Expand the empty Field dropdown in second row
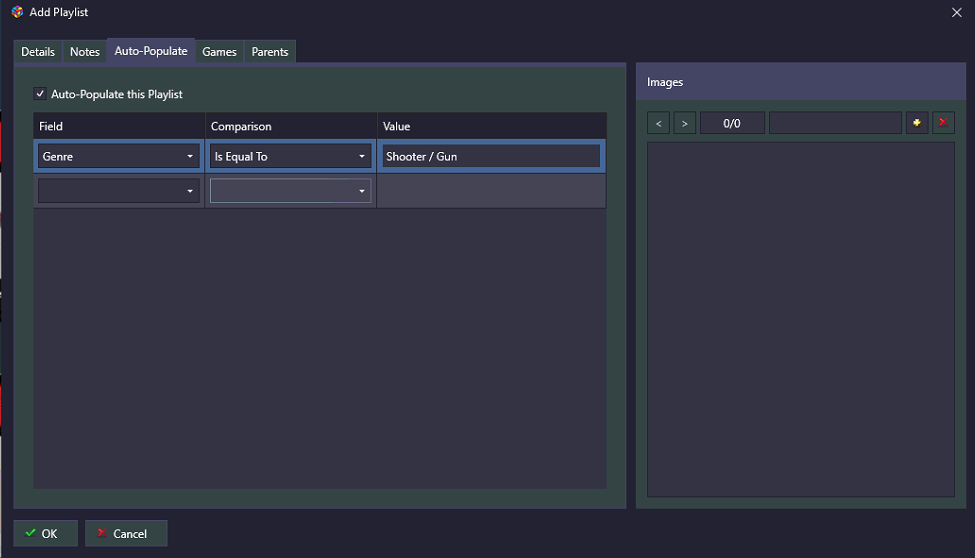Viewport: 975px width, 558px height. point(119,191)
